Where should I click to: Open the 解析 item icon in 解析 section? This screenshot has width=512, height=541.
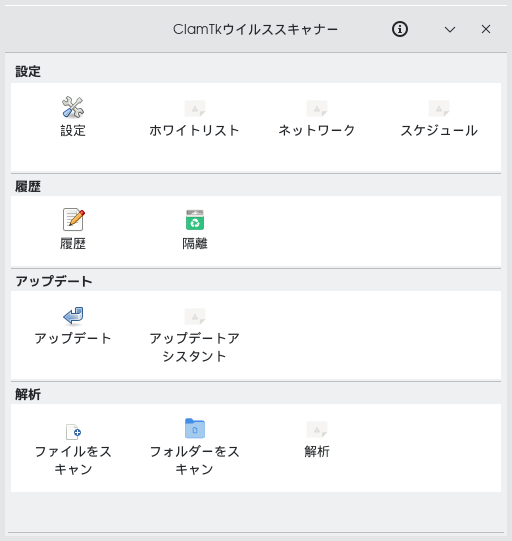317,430
